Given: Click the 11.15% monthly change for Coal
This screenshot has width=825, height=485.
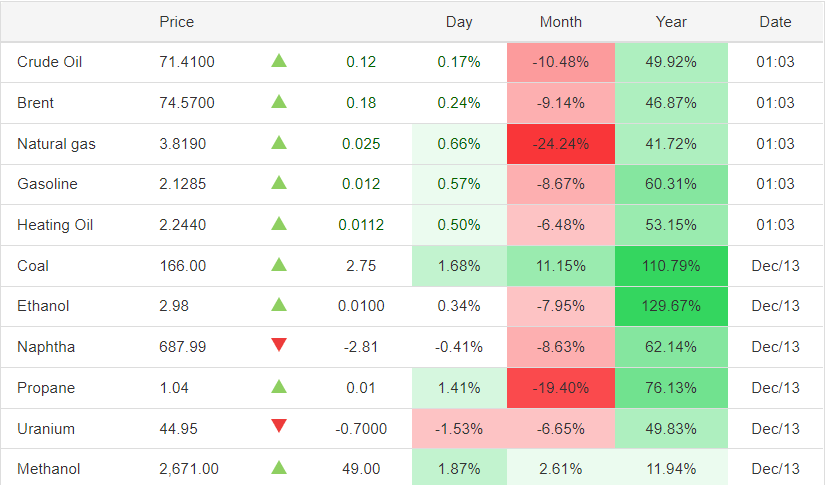Looking at the screenshot, I should click(561, 266).
